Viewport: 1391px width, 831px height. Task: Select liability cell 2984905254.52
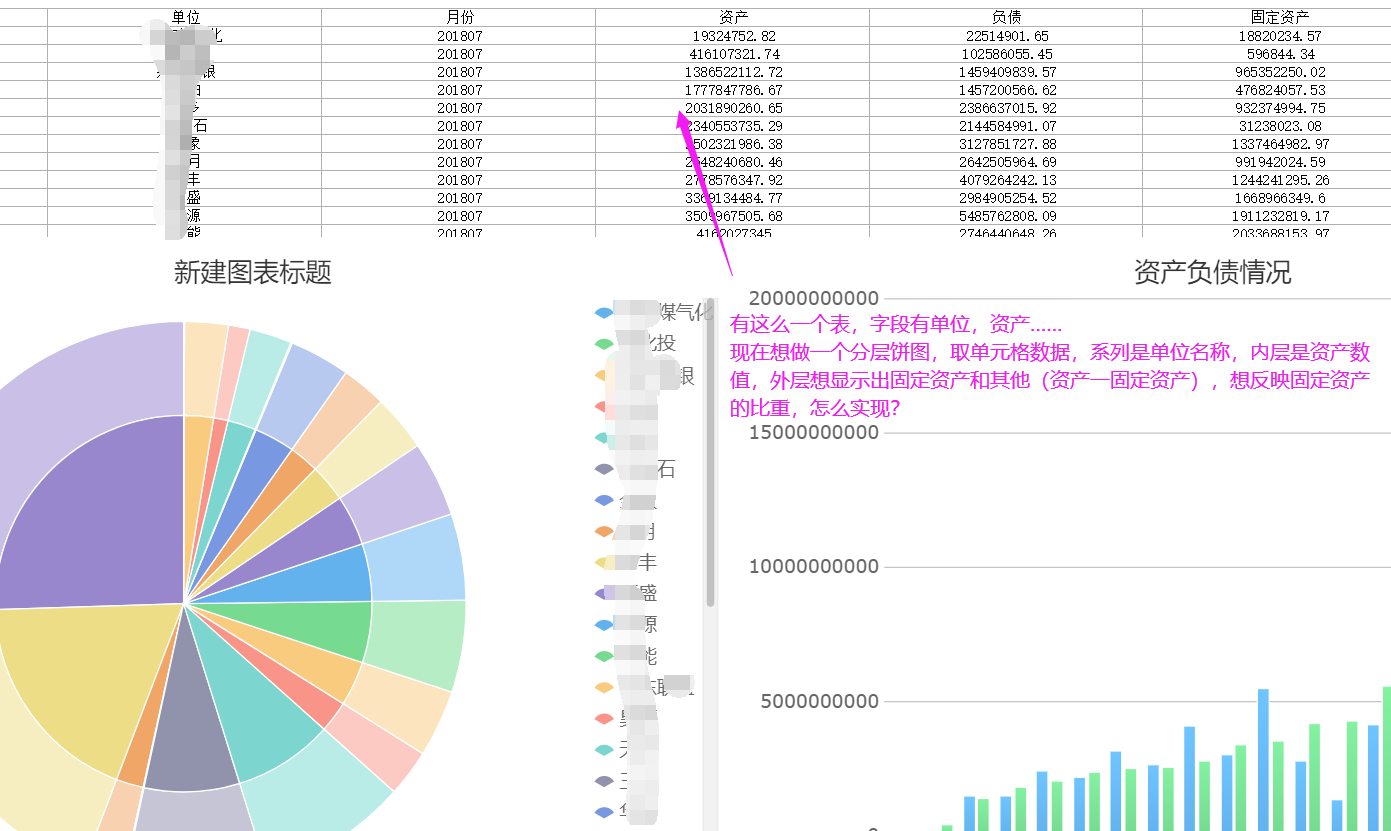click(x=1006, y=198)
